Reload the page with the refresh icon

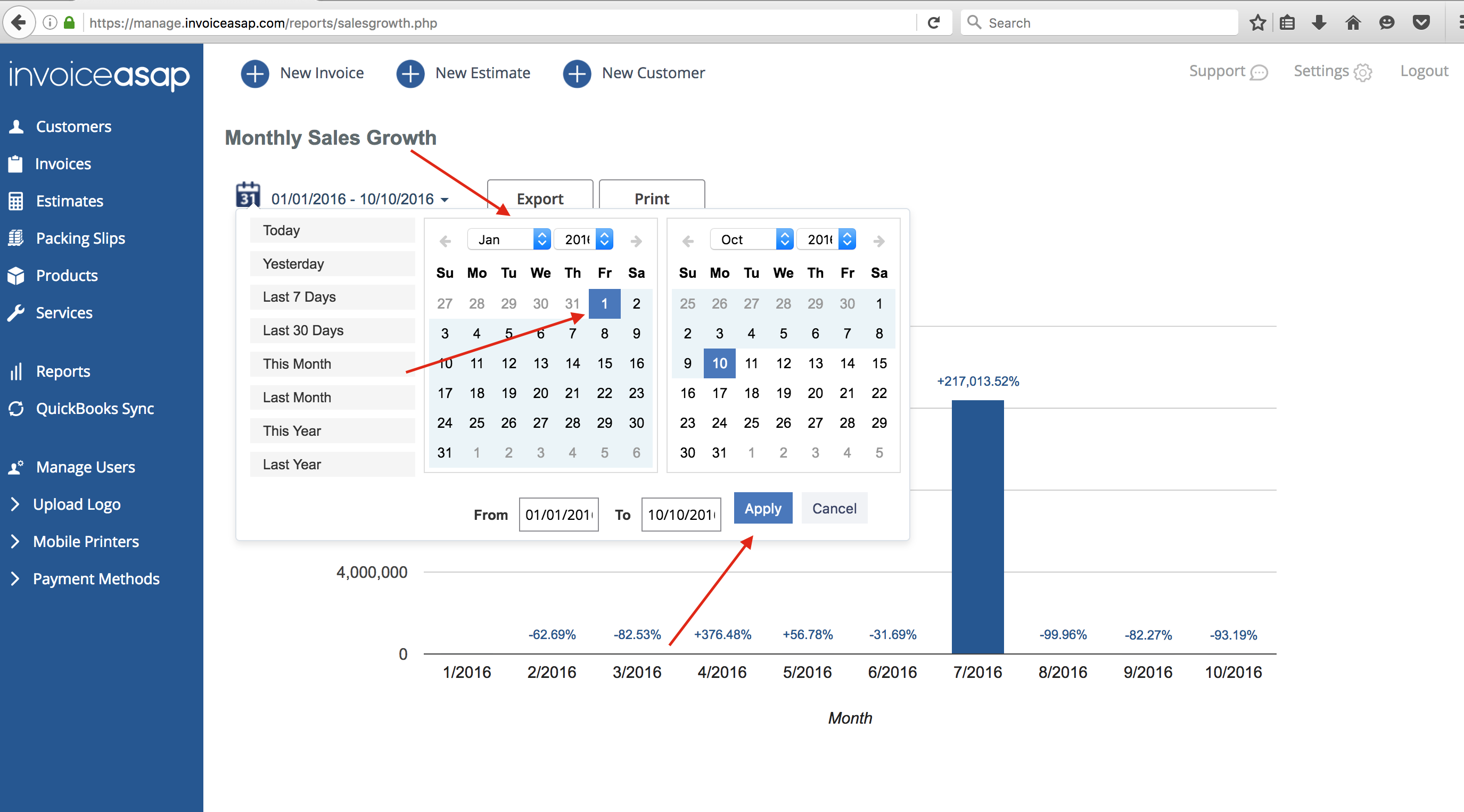[934, 23]
